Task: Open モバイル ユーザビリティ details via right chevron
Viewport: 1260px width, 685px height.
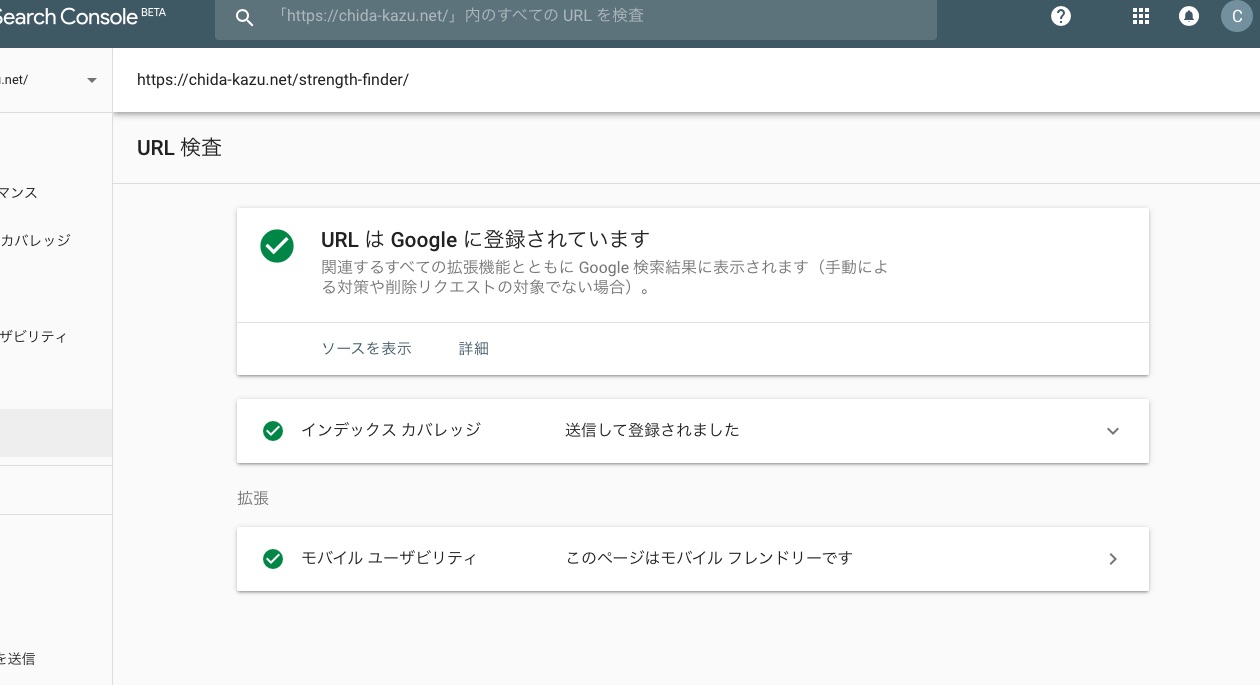Action: 1113,559
